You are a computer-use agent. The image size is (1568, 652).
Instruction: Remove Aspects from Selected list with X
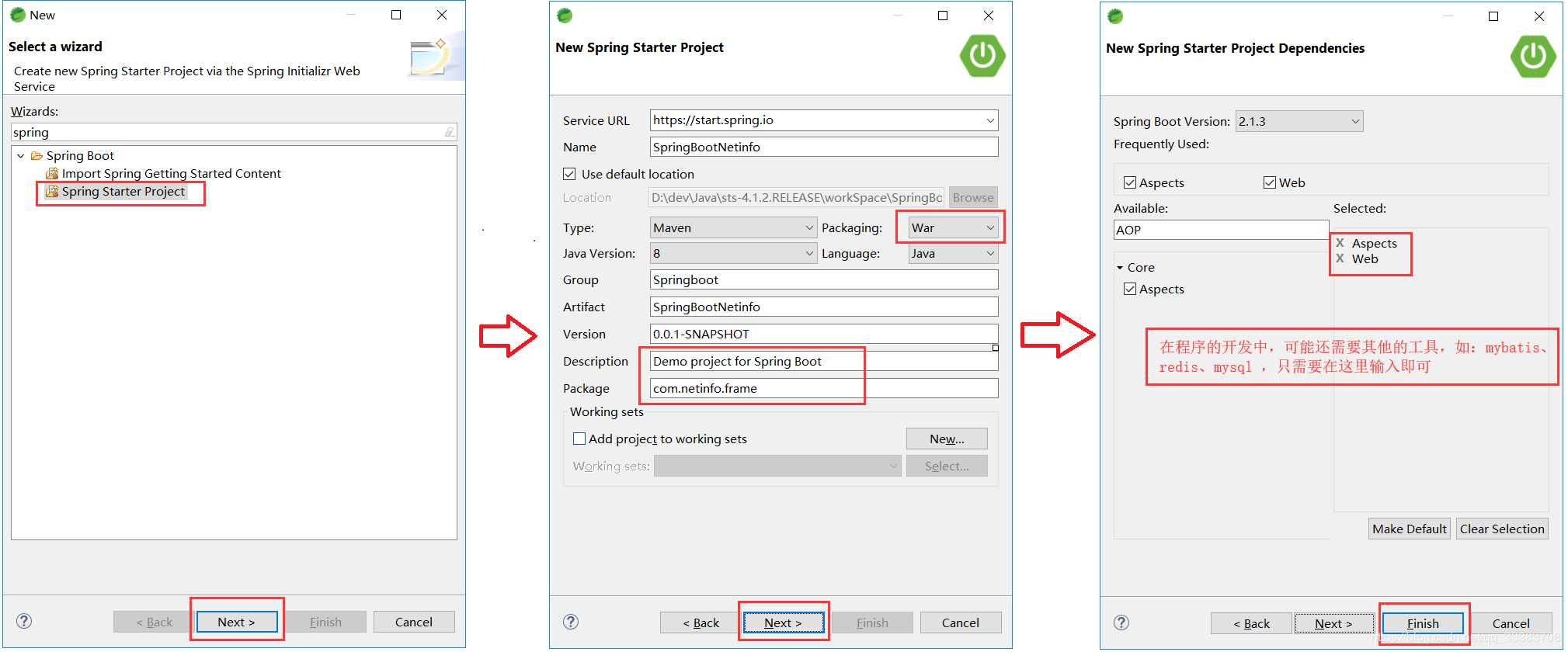pos(1340,243)
